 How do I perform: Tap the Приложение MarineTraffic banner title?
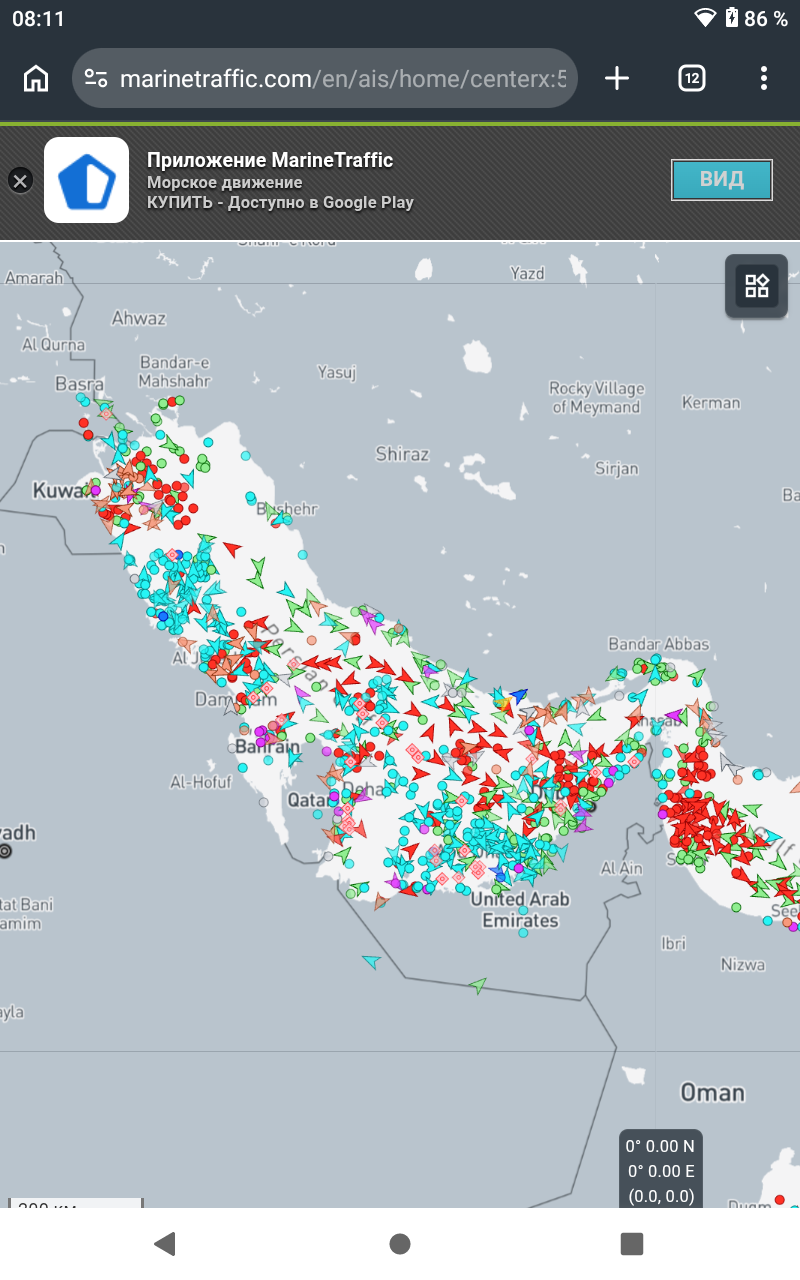[270, 160]
